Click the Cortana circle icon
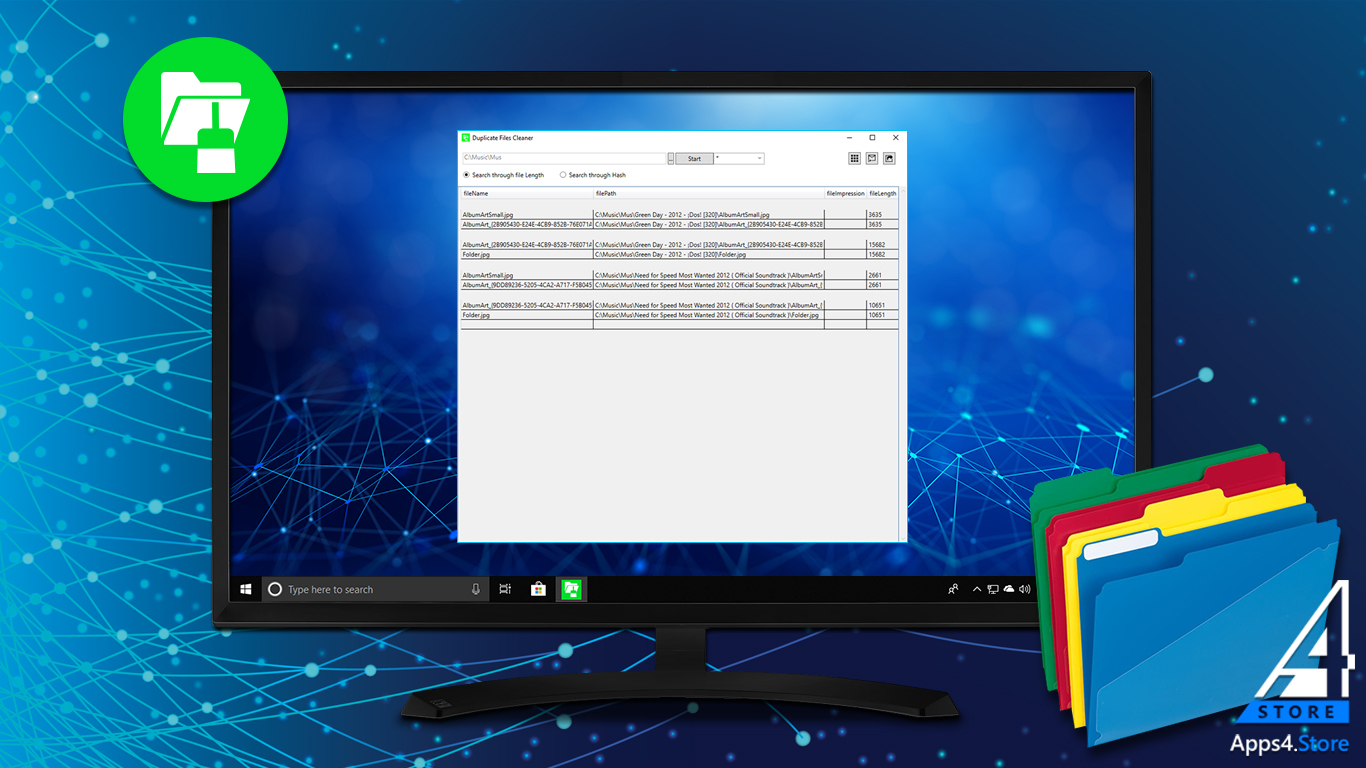This screenshot has height=768, width=1366. click(275, 589)
